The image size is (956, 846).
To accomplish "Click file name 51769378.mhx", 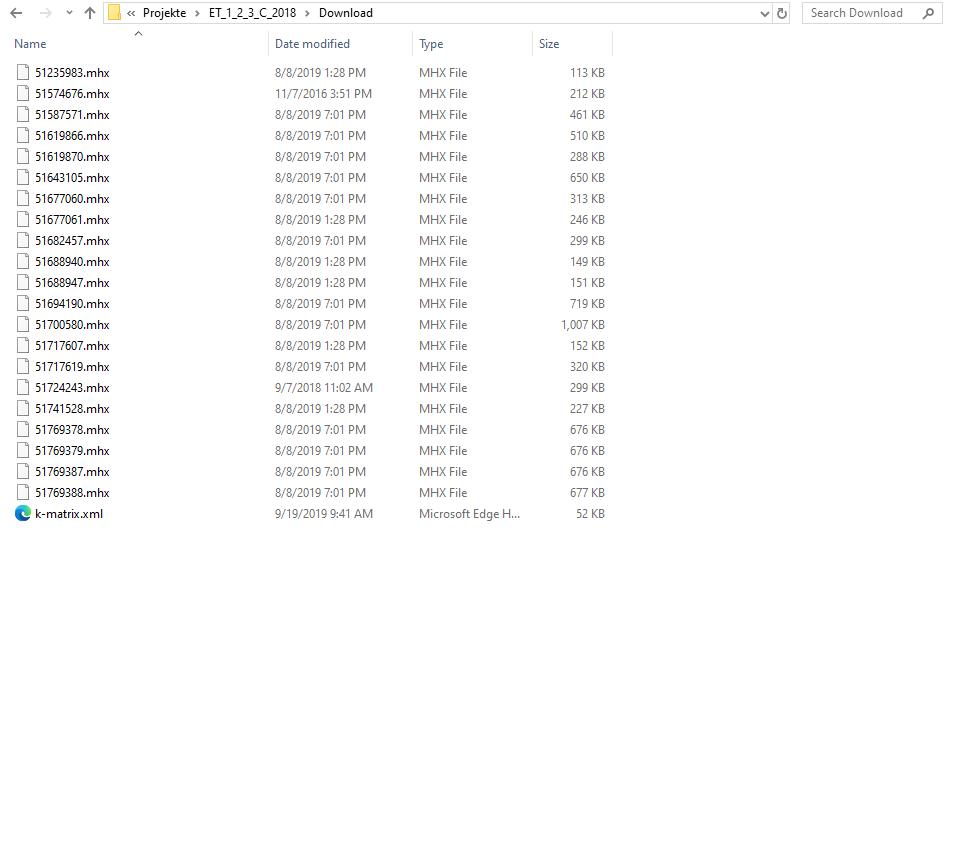I will [72, 430].
